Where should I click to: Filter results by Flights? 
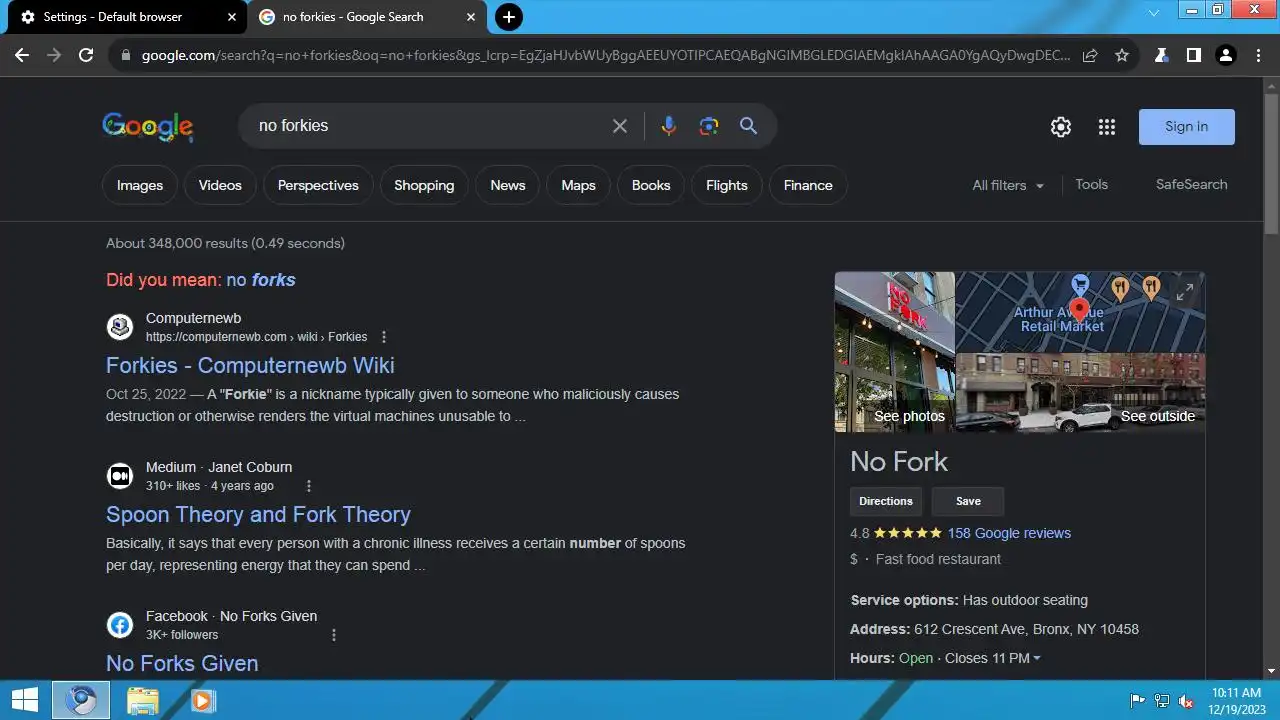point(727,185)
